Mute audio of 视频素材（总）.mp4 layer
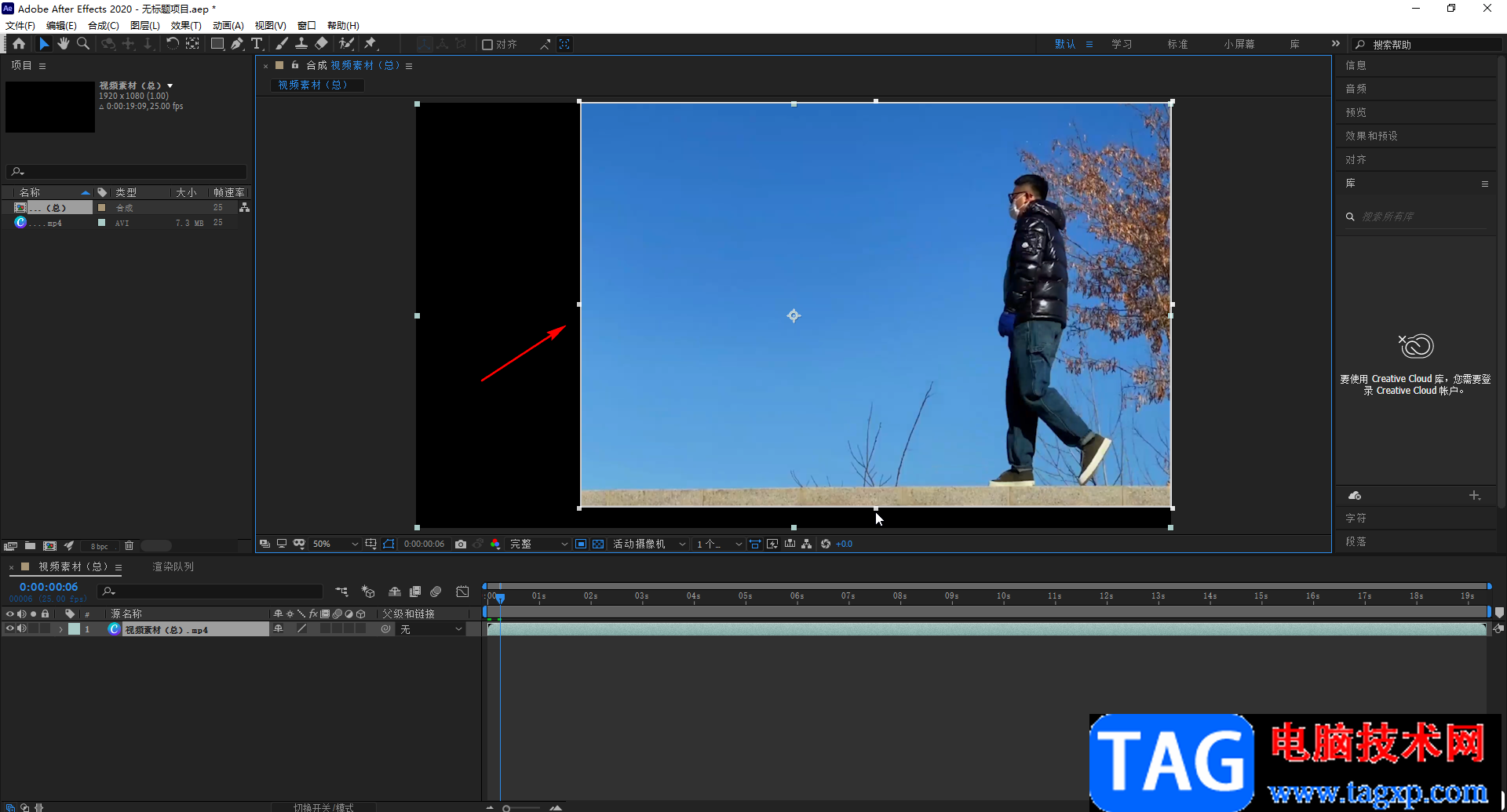The width and height of the screenshot is (1507, 812). pos(22,629)
